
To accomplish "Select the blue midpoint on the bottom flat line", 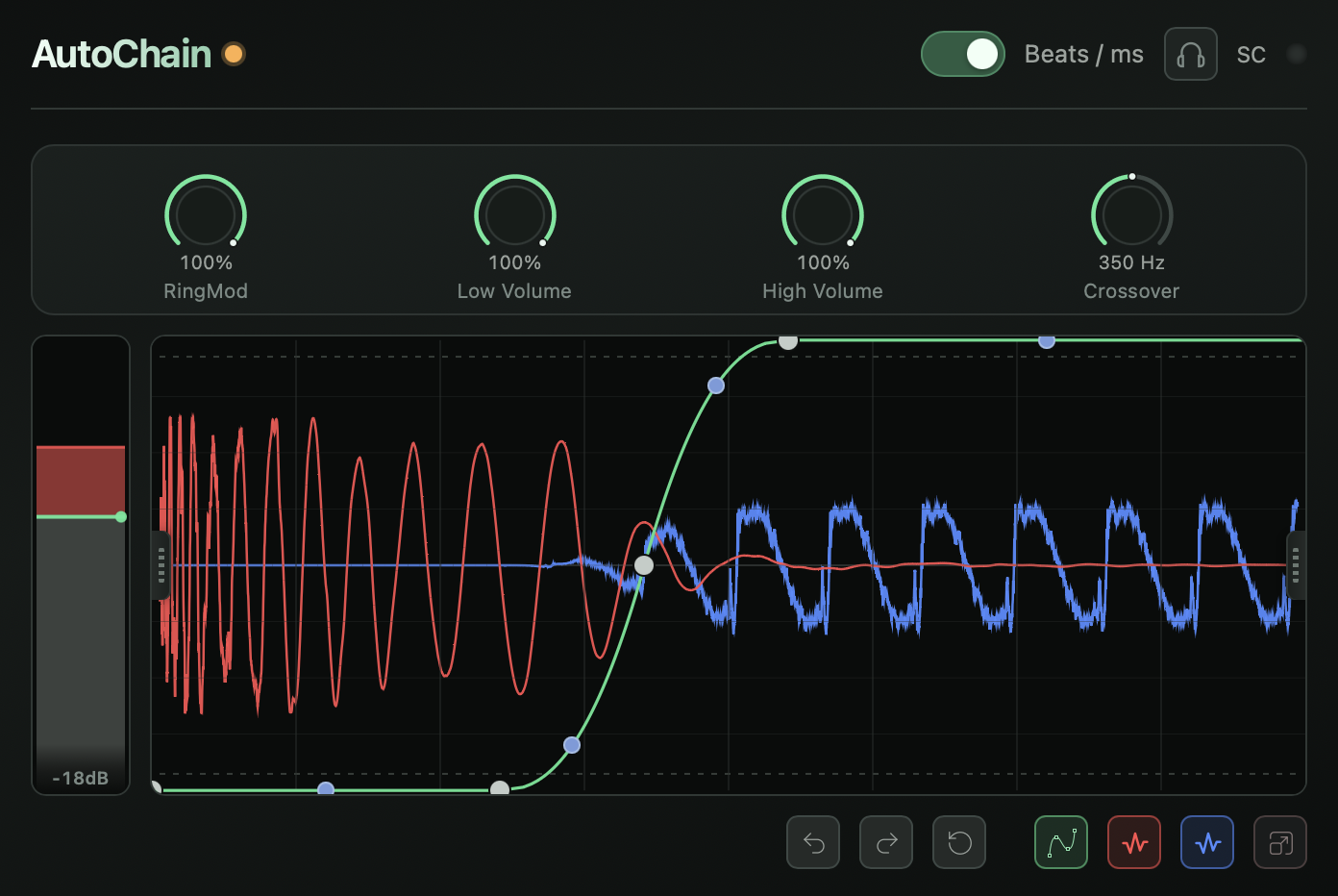I will 326,789.
